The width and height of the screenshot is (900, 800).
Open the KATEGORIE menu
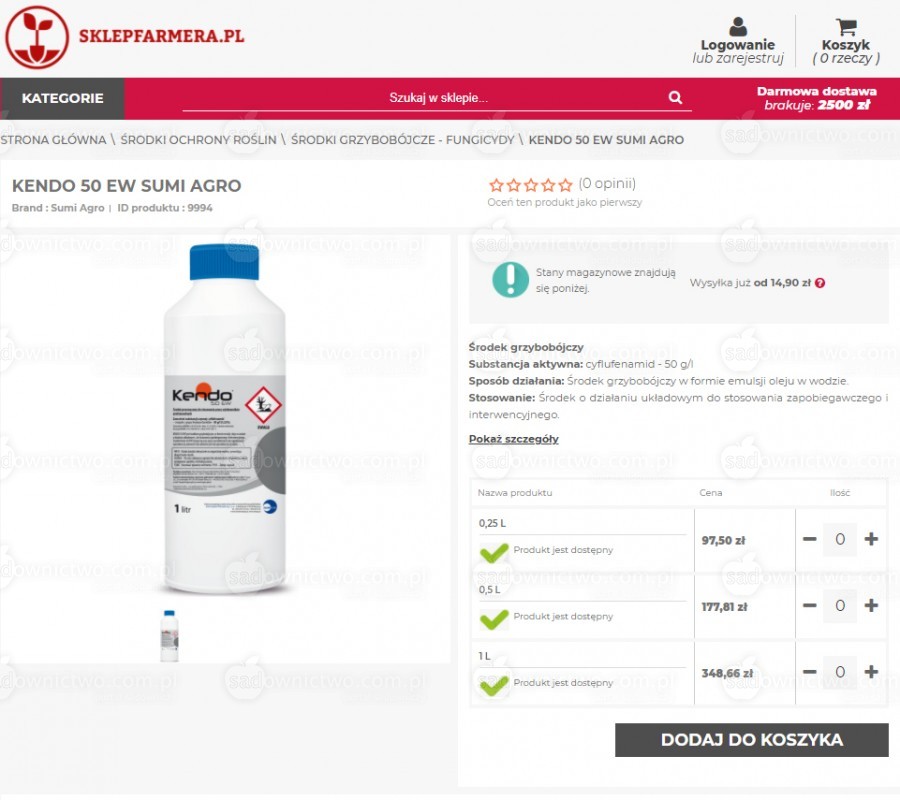click(x=62, y=98)
